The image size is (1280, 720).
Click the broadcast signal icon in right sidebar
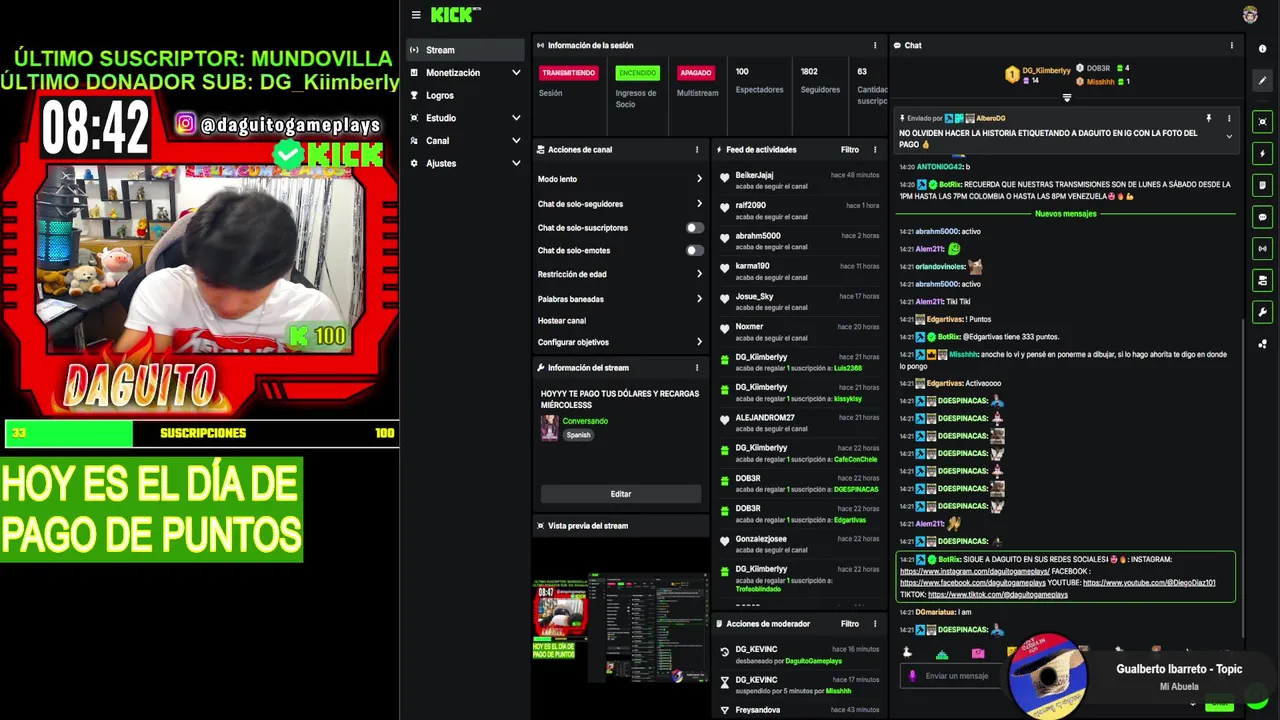click(x=1262, y=249)
